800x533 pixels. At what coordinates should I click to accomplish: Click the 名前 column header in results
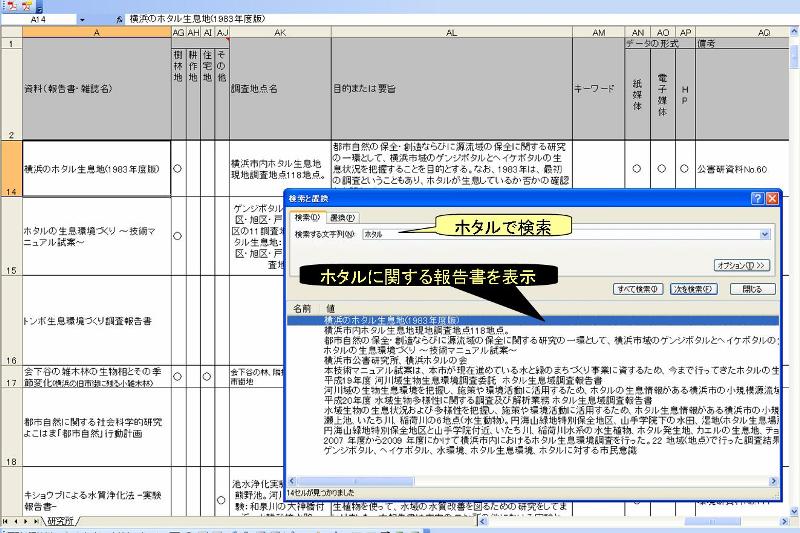pos(303,308)
